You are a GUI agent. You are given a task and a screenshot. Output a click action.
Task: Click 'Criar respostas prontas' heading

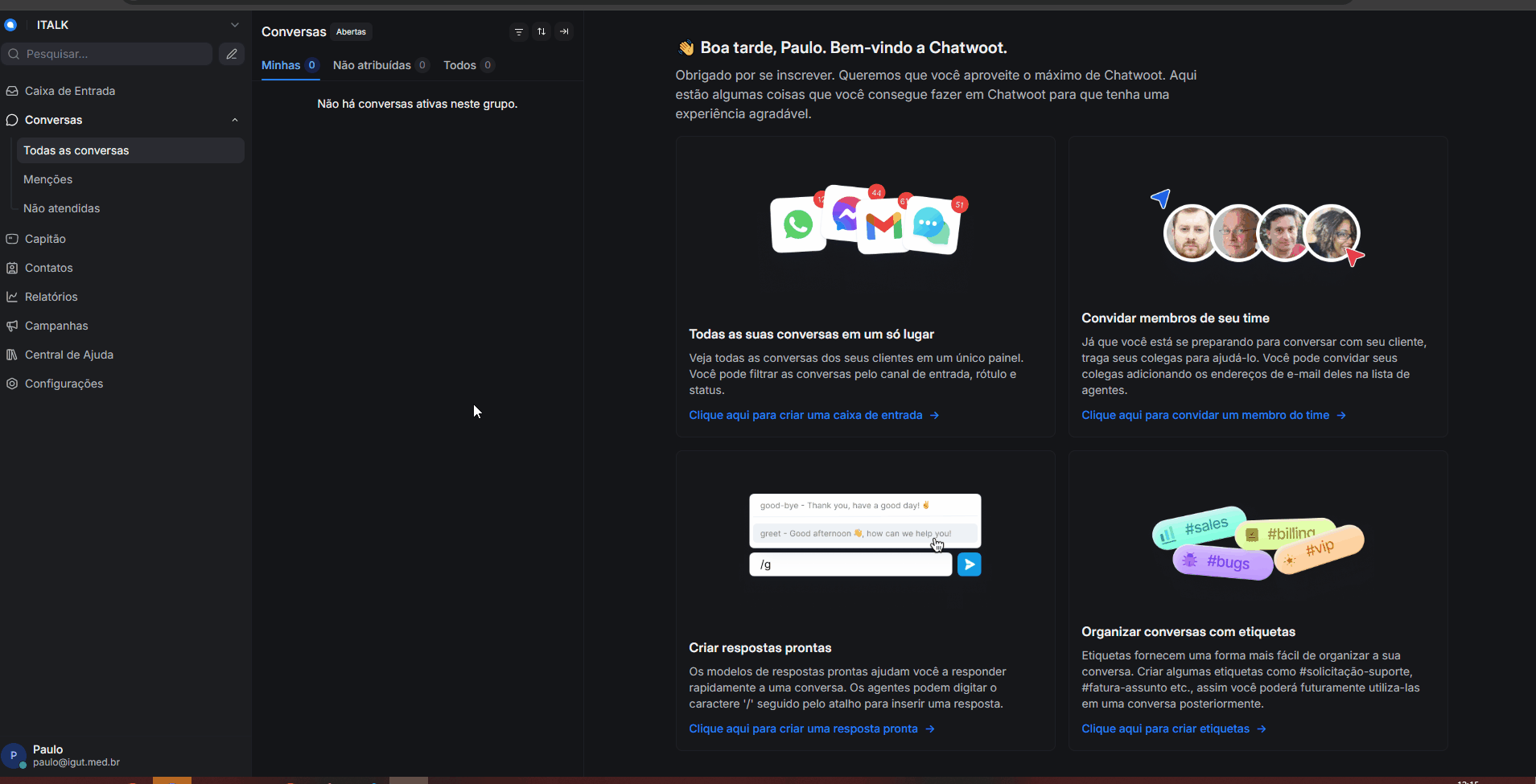click(x=760, y=648)
